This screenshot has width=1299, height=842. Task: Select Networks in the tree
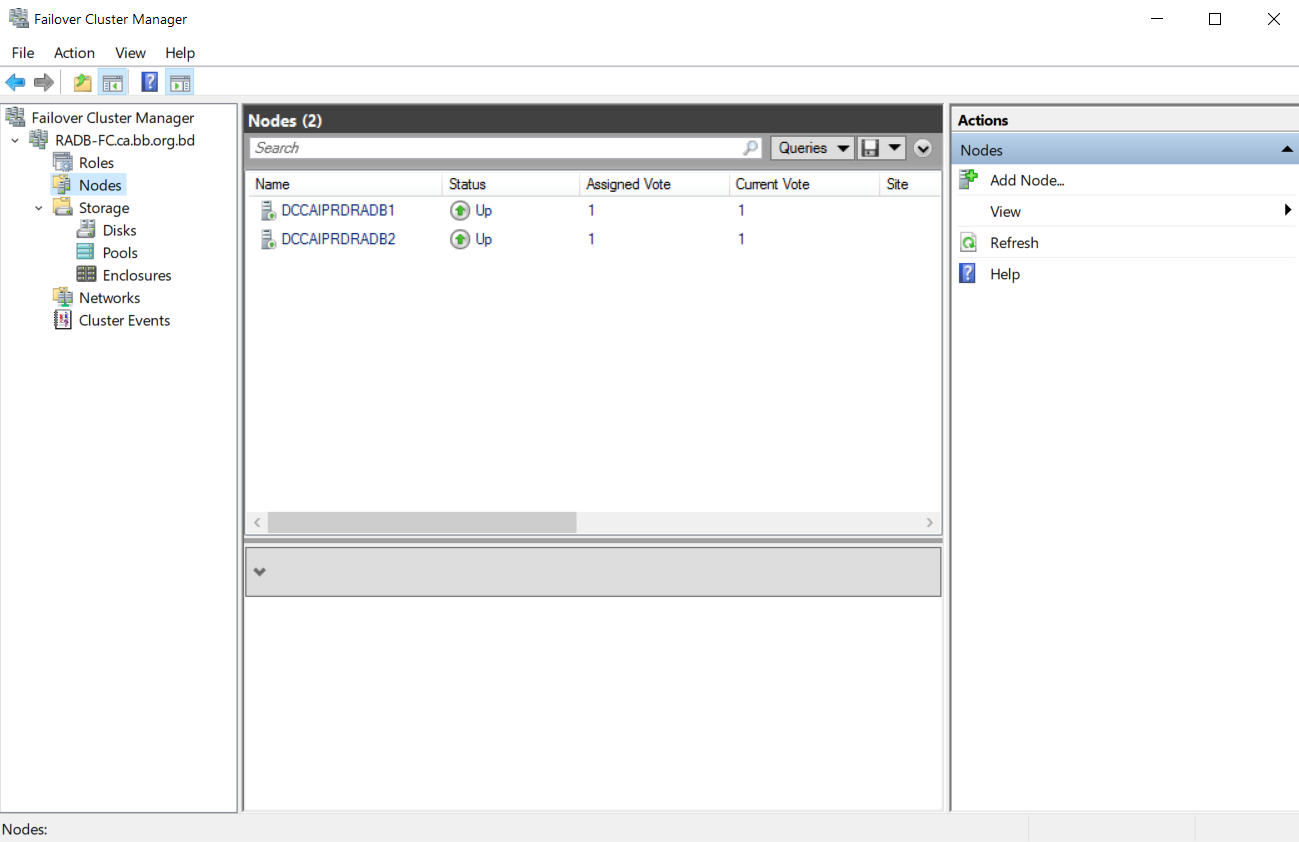click(x=110, y=297)
